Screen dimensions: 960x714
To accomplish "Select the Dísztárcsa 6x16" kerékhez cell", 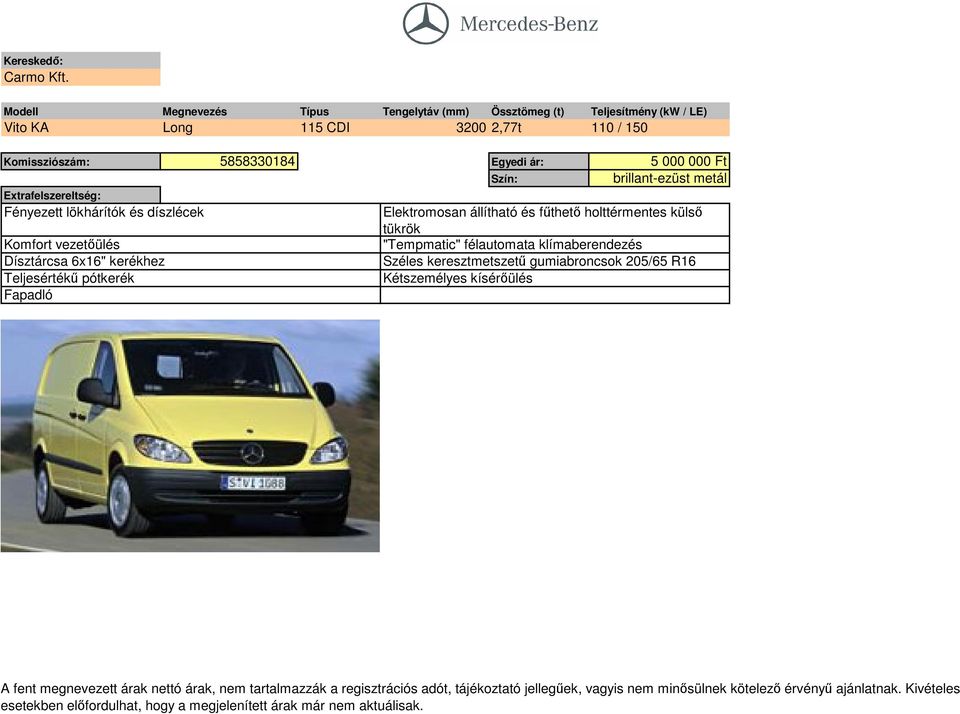I will pyautogui.click(x=190, y=261).
